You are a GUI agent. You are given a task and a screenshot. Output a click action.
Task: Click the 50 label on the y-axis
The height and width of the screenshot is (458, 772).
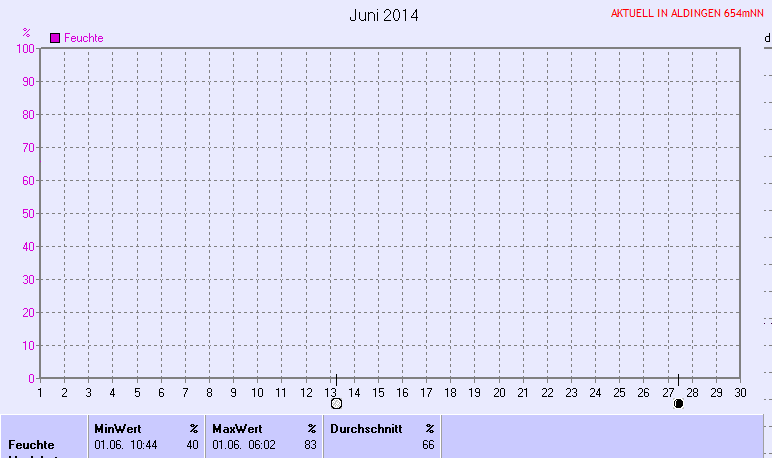(x=28, y=213)
